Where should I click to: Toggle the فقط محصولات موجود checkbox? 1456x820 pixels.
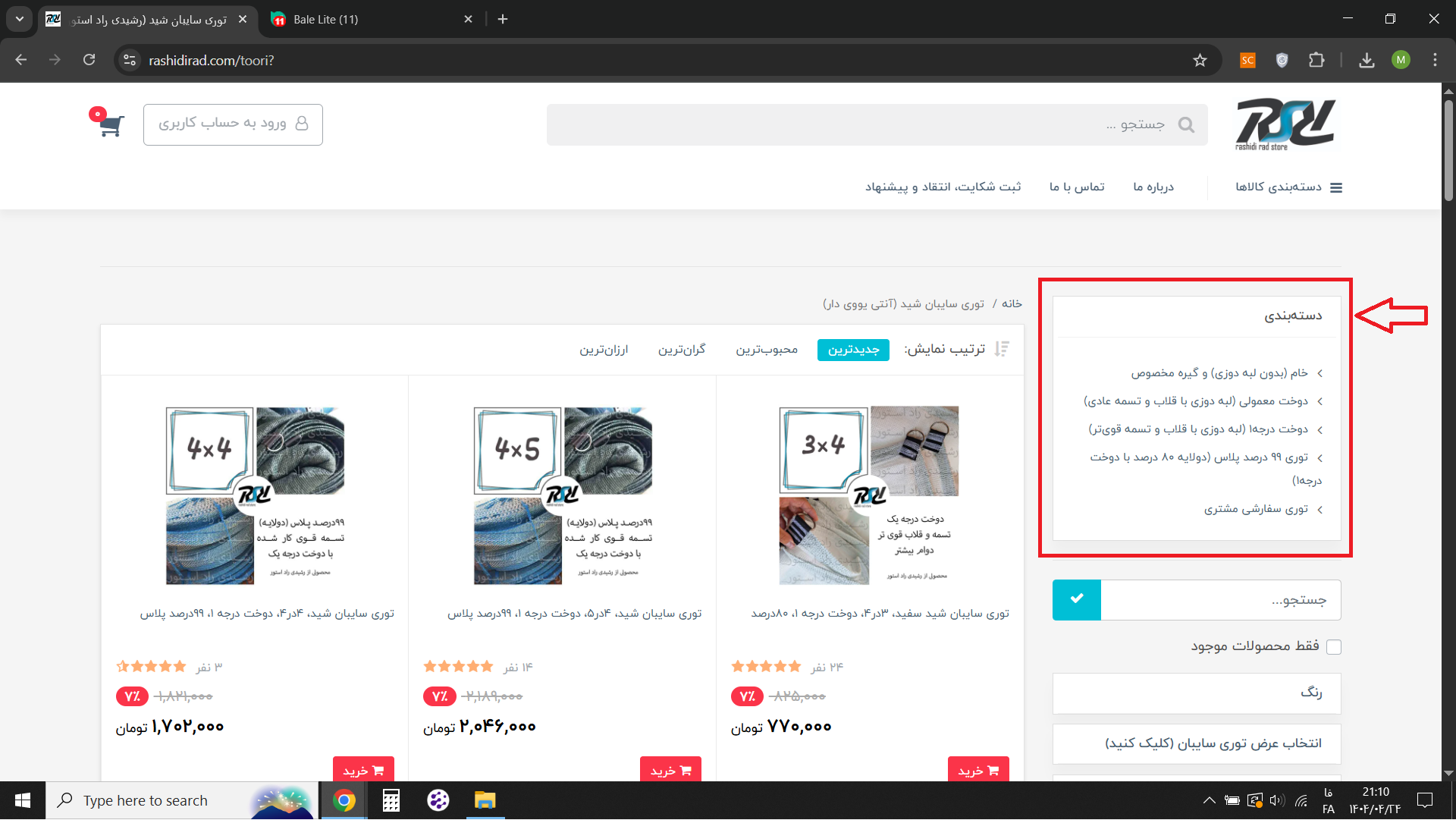coord(1335,646)
